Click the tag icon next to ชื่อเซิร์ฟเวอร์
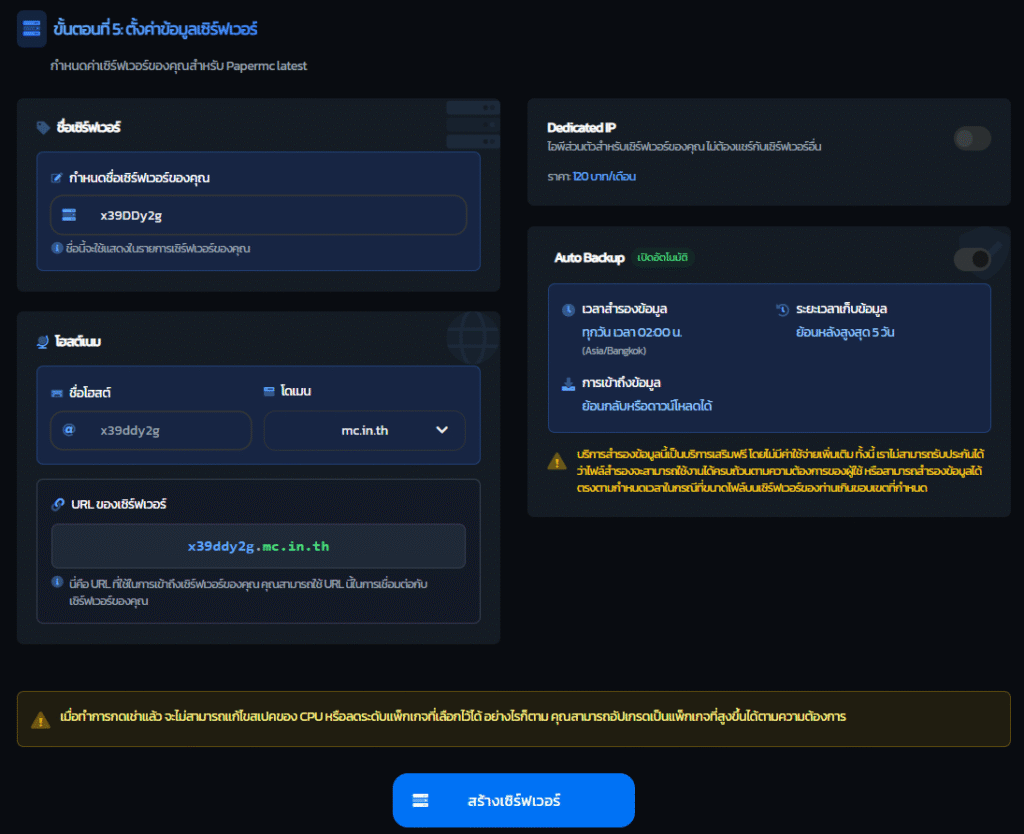This screenshot has height=834, width=1024. [43, 128]
